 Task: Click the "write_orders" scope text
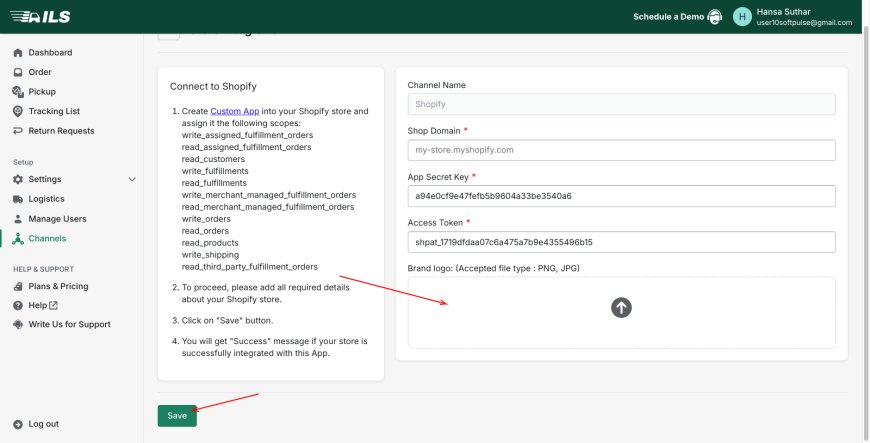[206, 219]
